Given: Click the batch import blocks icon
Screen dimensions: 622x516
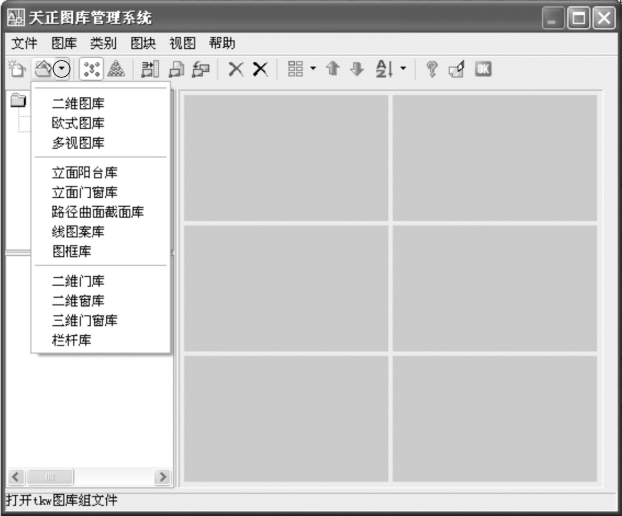Looking at the screenshot, I should click(x=150, y=69).
